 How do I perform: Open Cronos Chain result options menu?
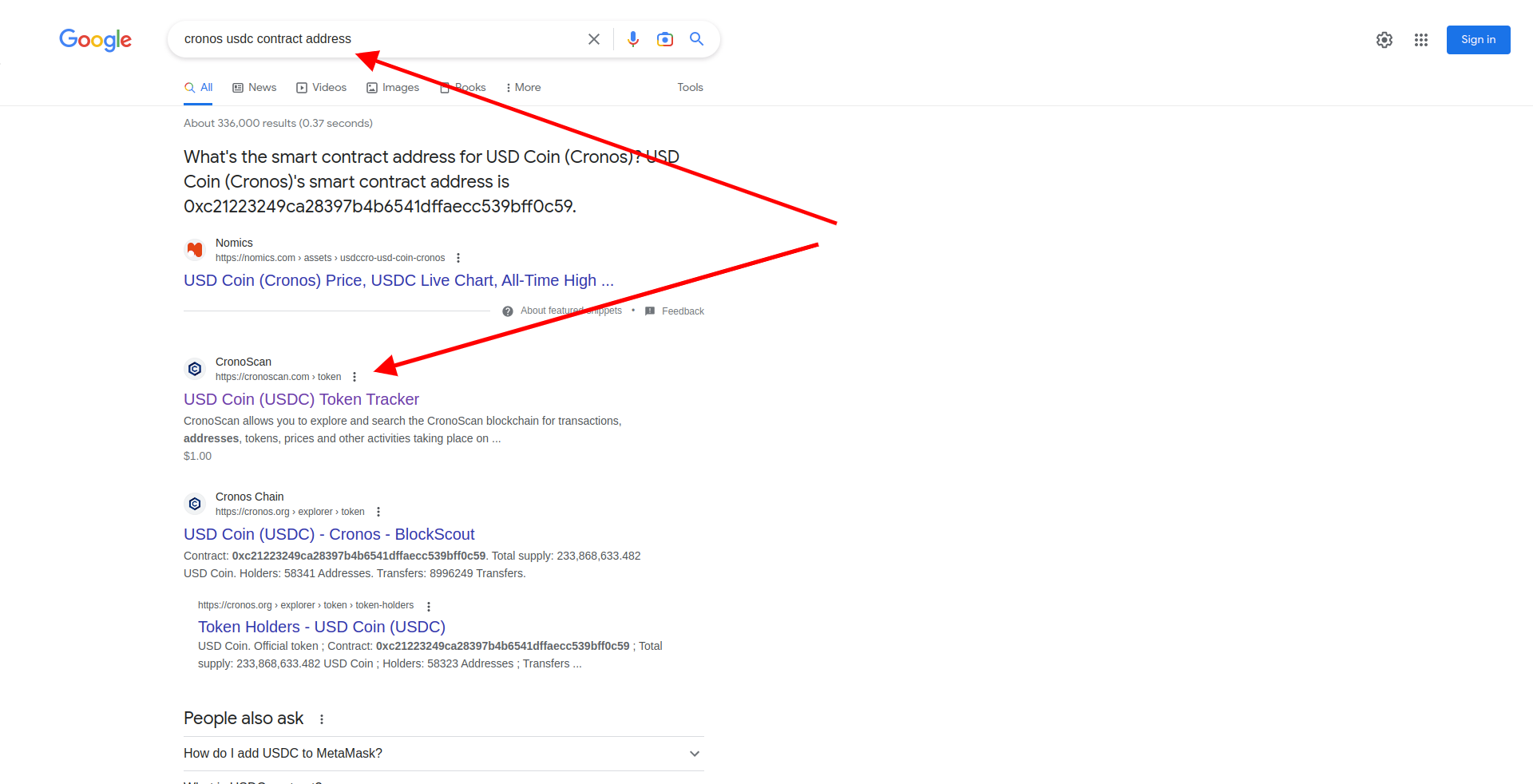(378, 512)
